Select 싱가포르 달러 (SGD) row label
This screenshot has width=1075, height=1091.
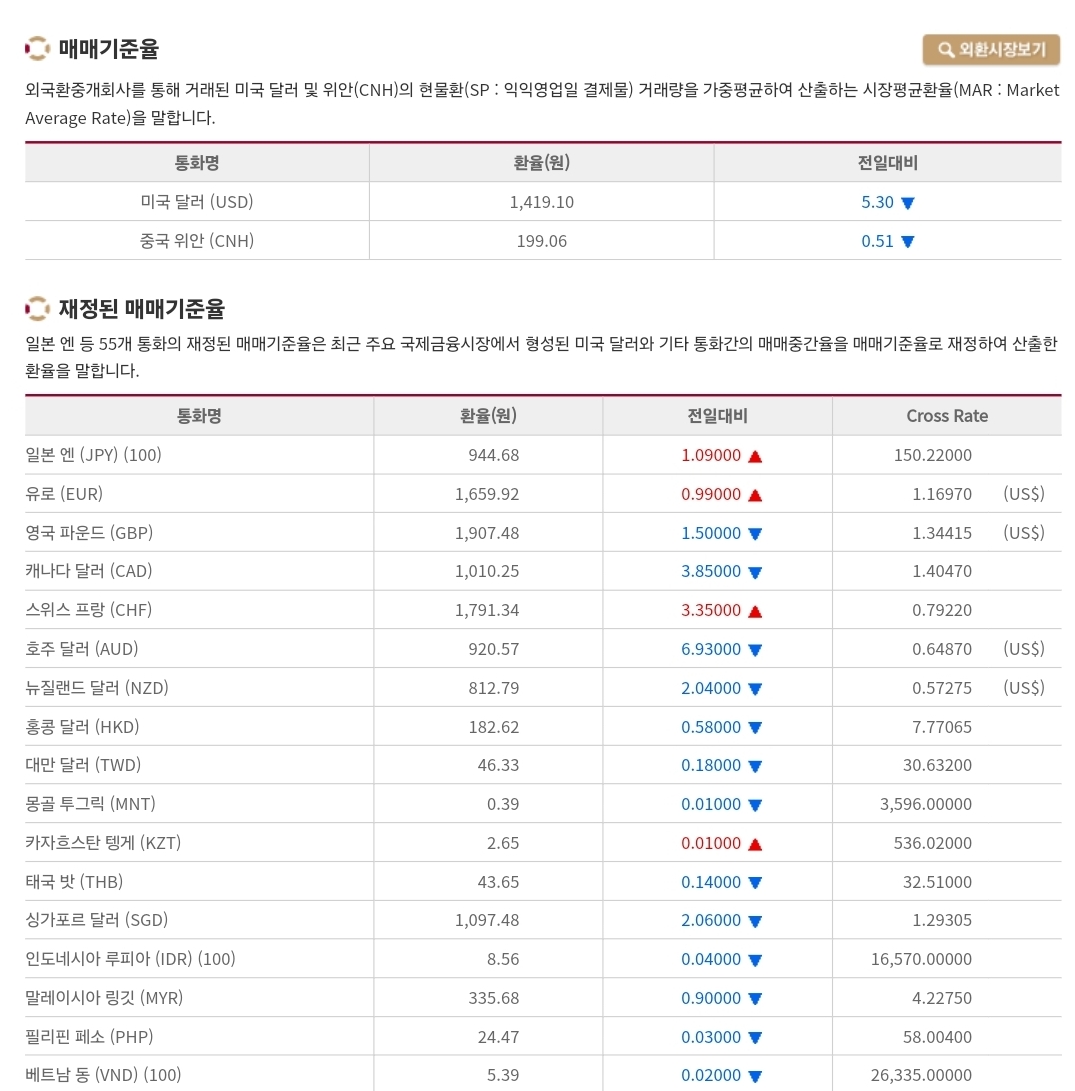(x=97, y=920)
